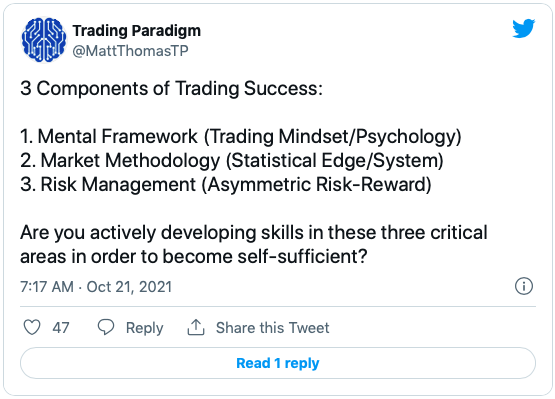Click the 3 Components of Trading Success heading
This screenshot has height=399, width=555.
pos(171,88)
